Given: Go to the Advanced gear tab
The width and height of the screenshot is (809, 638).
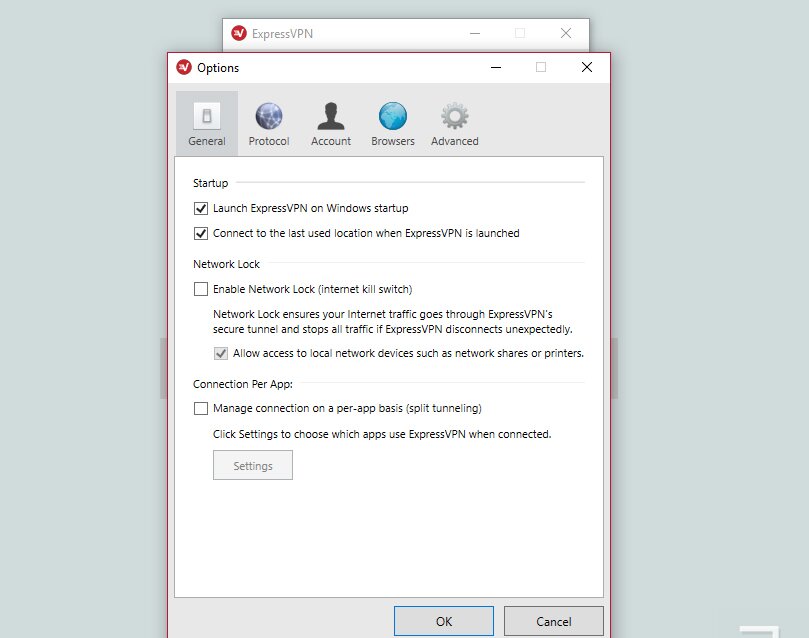Looking at the screenshot, I should [x=455, y=124].
